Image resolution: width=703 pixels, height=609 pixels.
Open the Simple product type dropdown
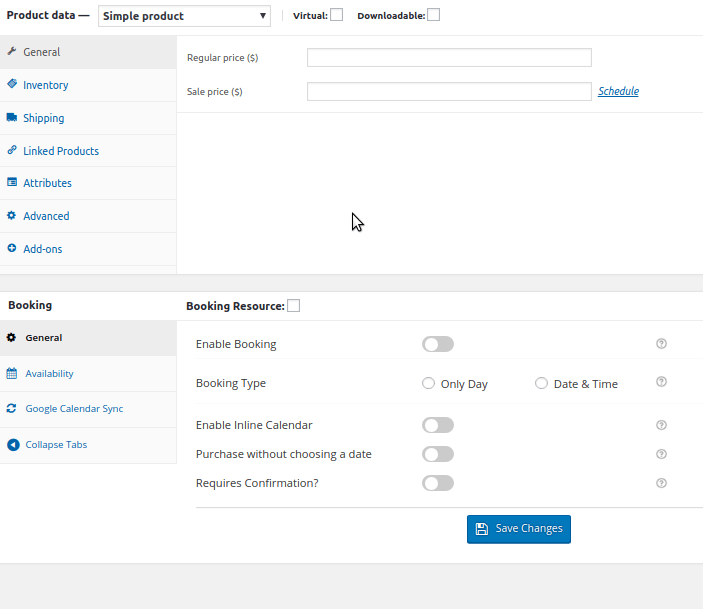click(x=184, y=16)
